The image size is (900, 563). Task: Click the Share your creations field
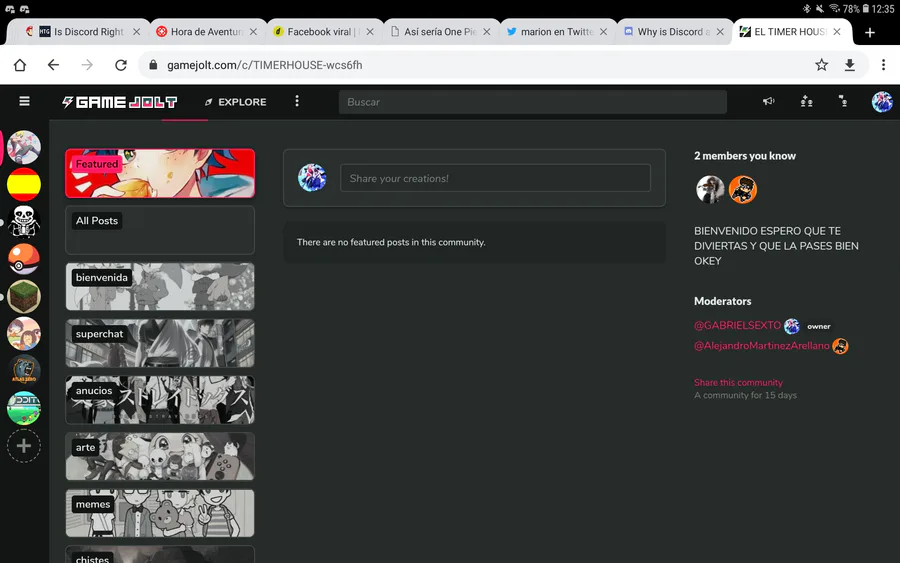pyautogui.click(x=495, y=178)
